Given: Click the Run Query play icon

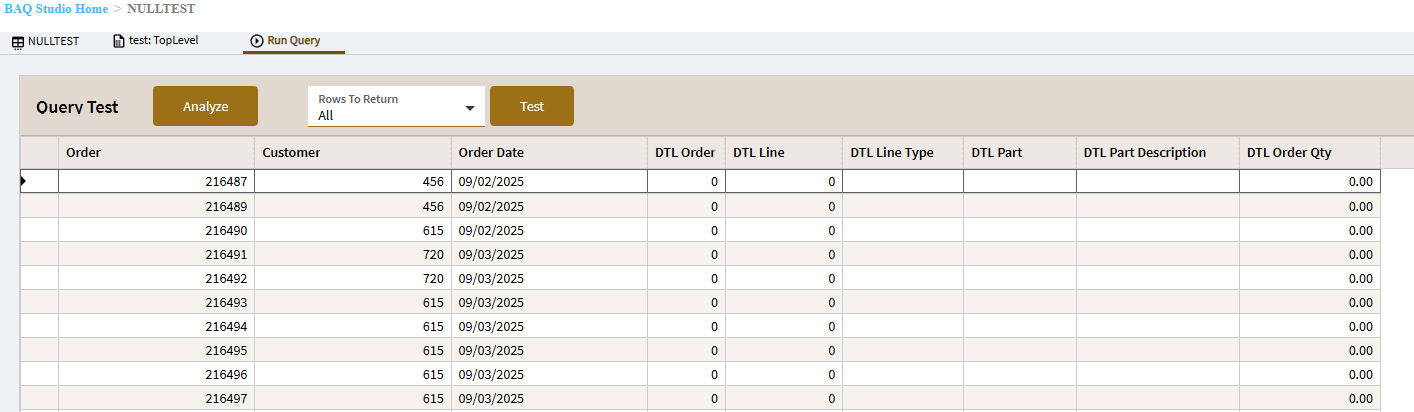Looking at the screenshot, I should [x=257, y=41].
